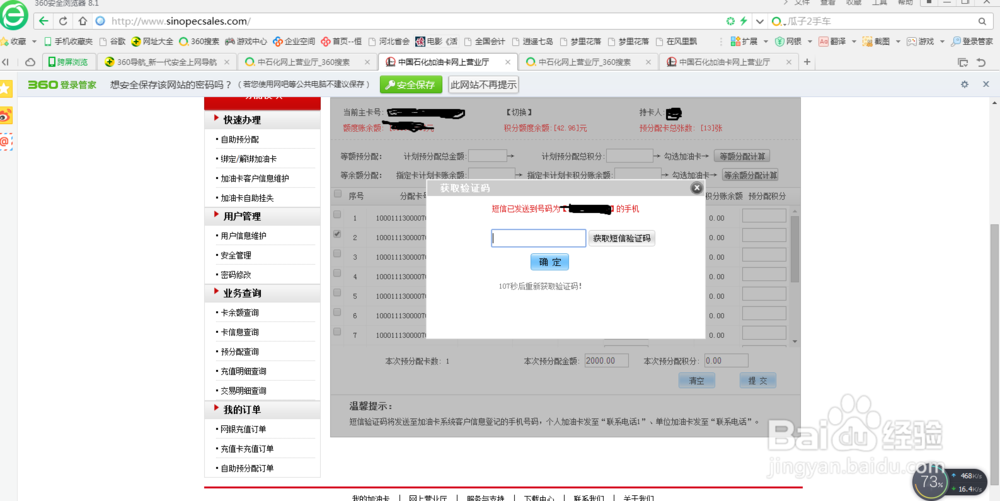
Task: Collapse the 业务查询 menu section
Action: coord(262,293)
